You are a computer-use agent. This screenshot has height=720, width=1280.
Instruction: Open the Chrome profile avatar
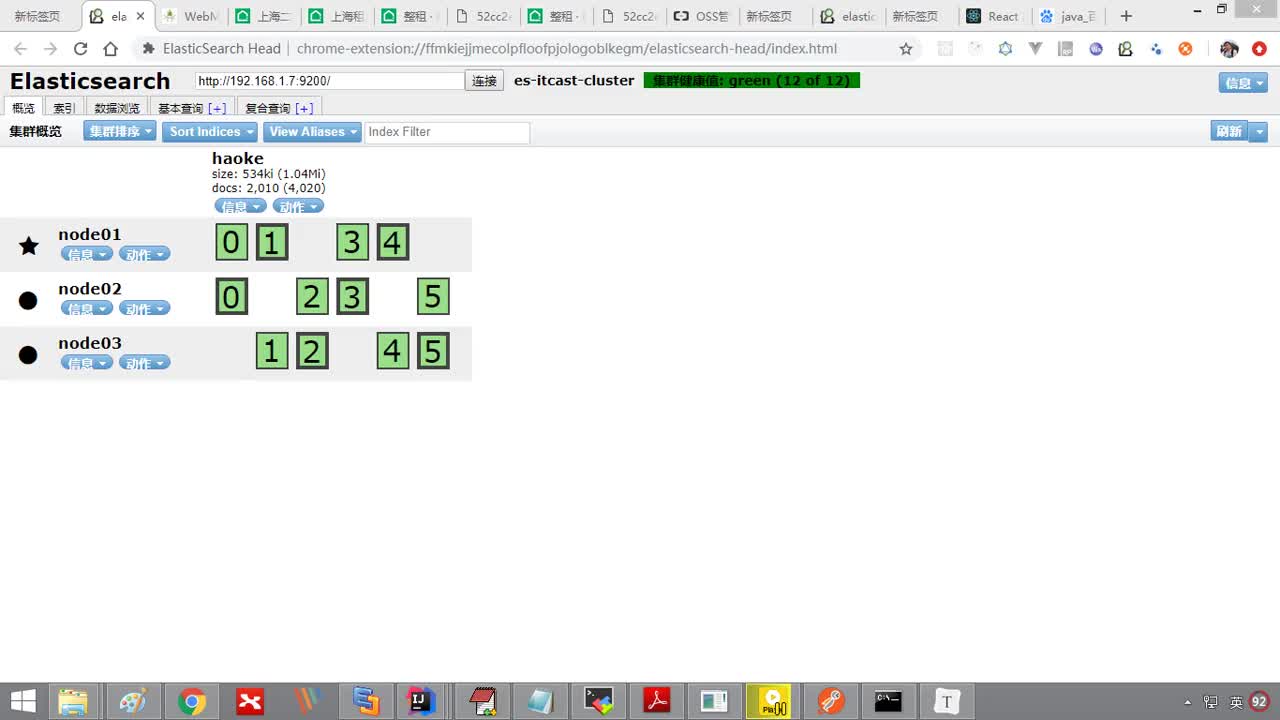1229,48
